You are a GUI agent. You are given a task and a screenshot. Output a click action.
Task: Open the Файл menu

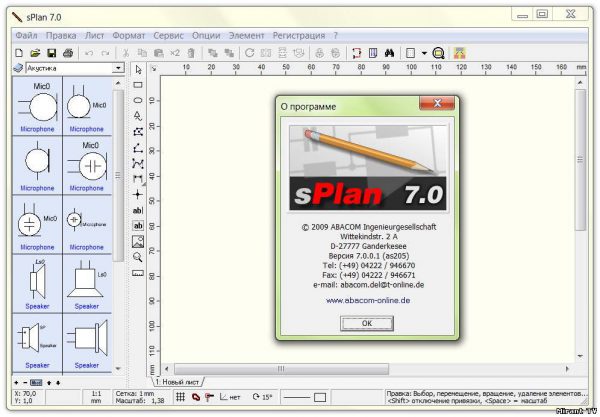click(x=26, y=36)
